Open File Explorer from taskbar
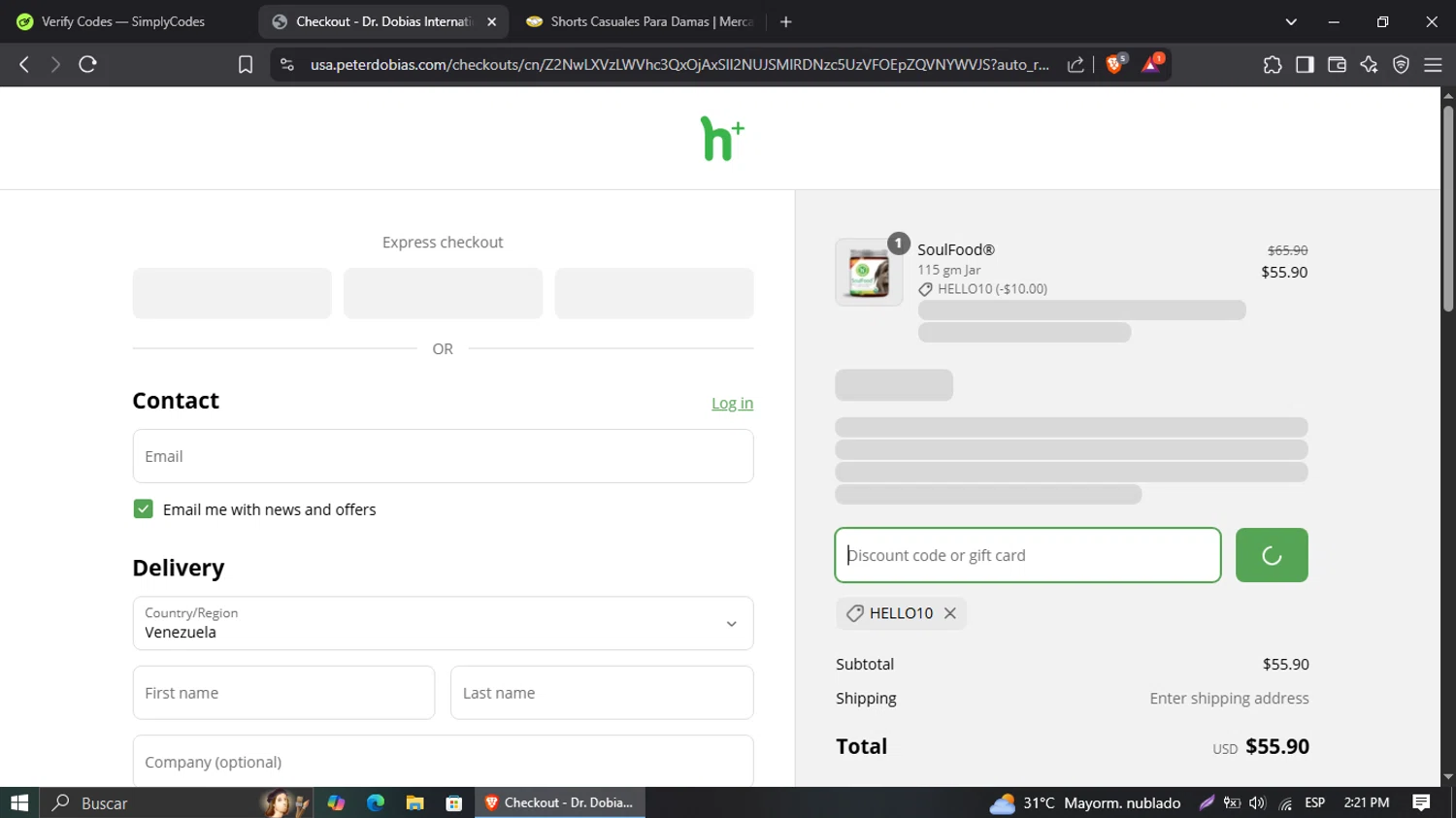This screenshot has width=1456, height=818. pyautogui.click(x=414, y=802)
